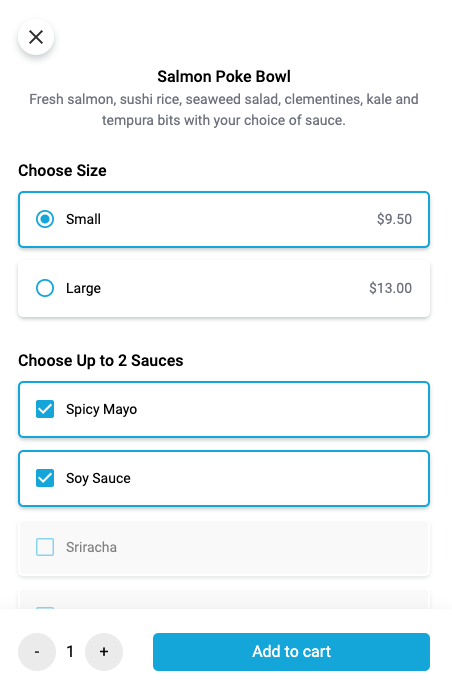452x688 pixels.
Task: Click the Salmon Poke Bowl title
Action: 224,76
